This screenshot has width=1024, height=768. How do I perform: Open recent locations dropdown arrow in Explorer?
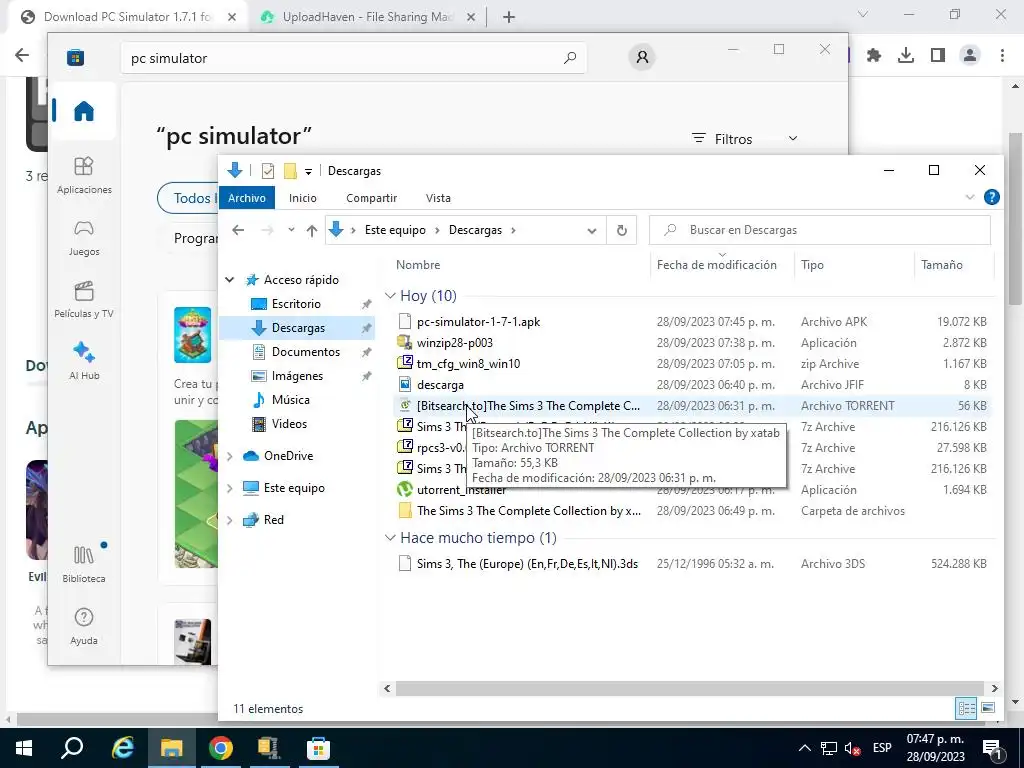point(291,230)
